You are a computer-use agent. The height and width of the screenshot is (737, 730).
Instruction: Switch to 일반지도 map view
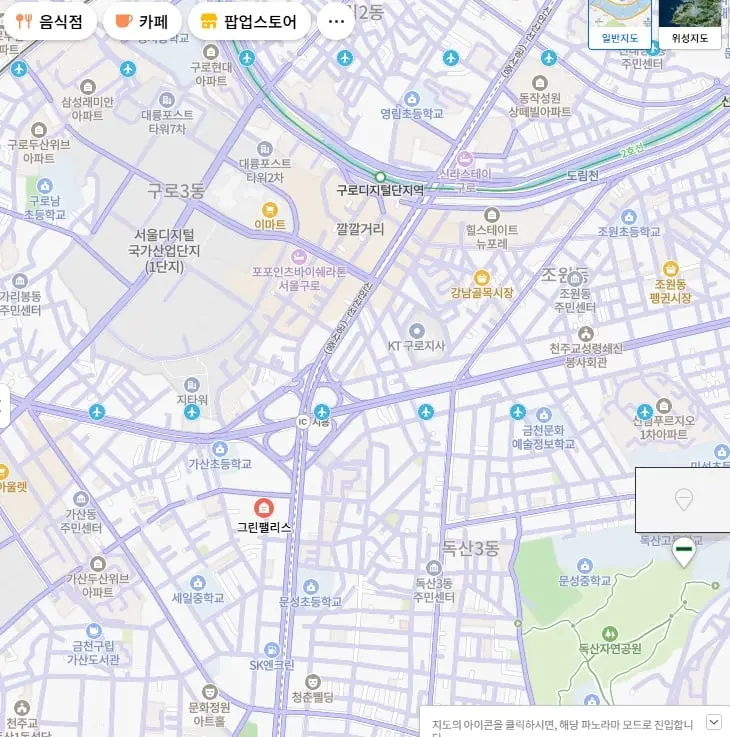coord(620,24)
